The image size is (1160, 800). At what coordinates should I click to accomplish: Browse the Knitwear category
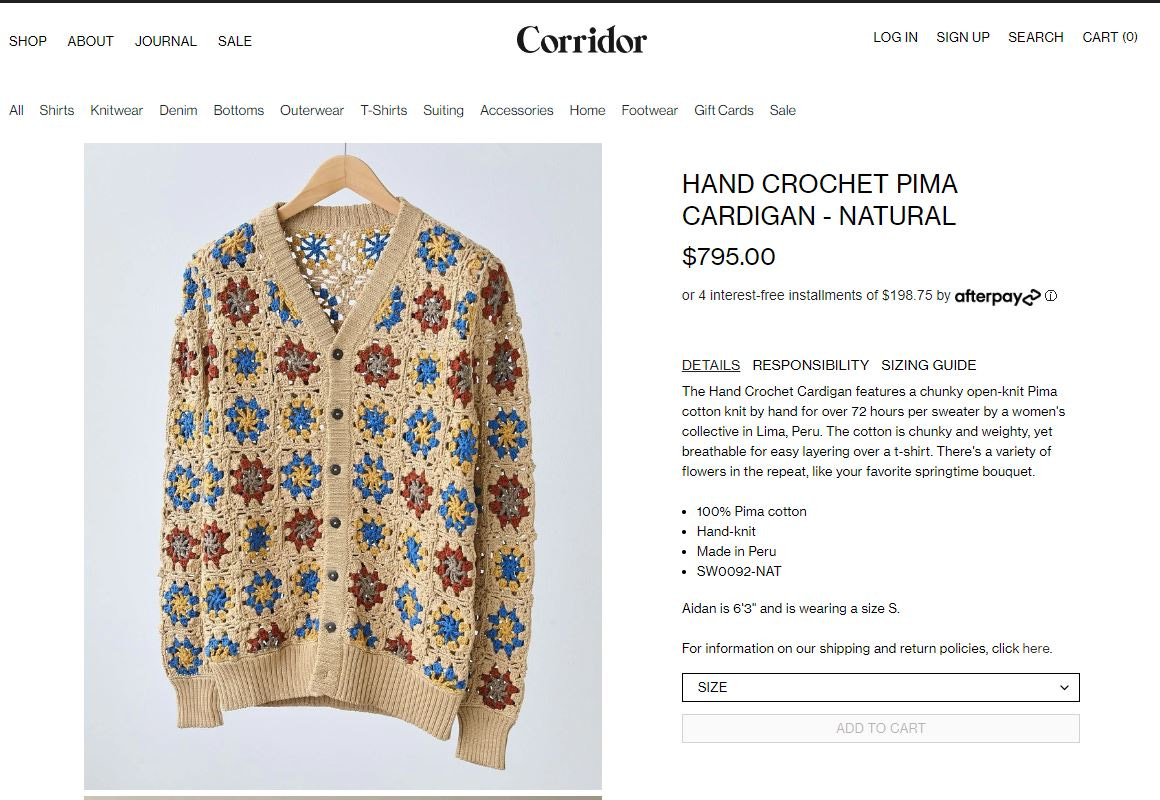116,110
